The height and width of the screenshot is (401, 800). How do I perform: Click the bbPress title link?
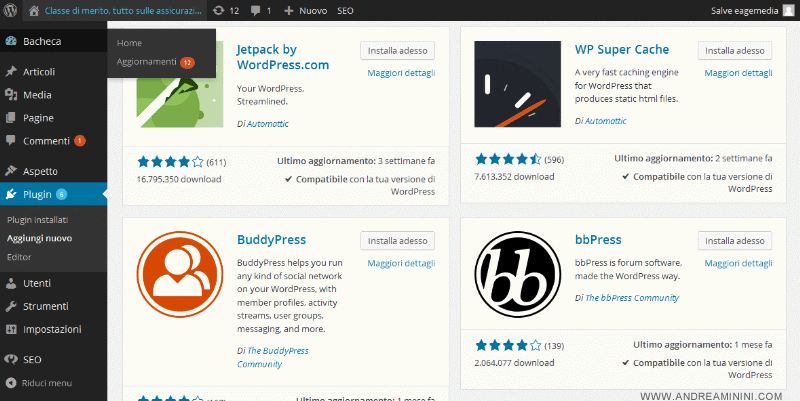tap(598, 240)
